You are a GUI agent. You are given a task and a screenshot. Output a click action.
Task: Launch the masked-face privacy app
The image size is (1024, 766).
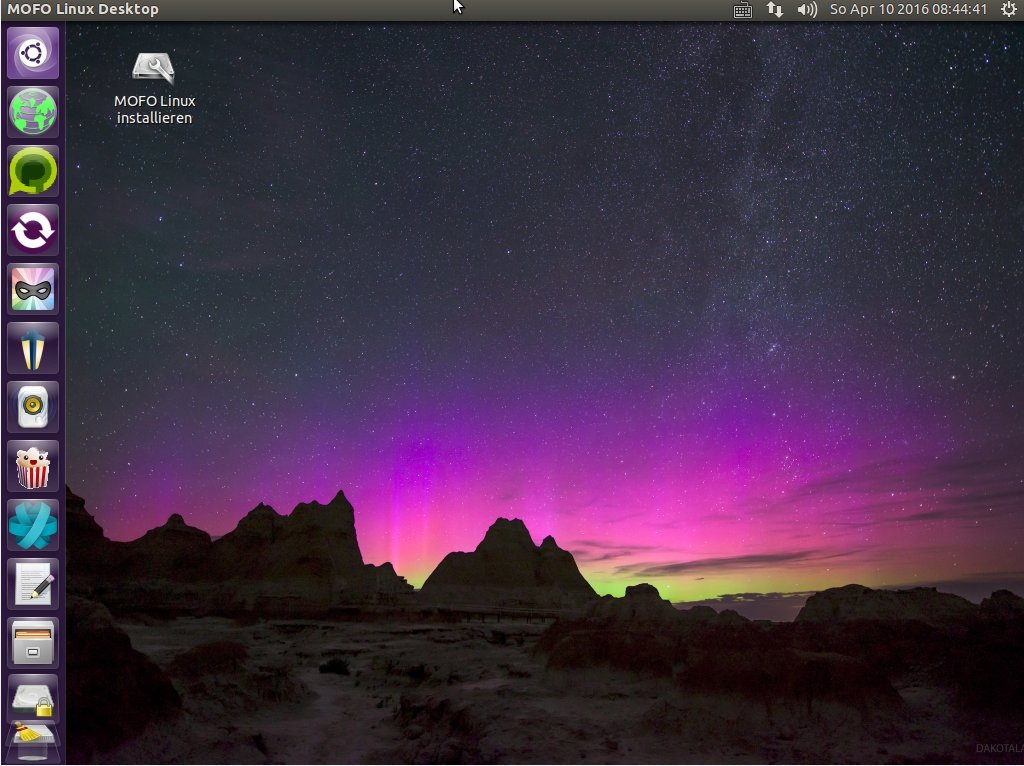[x=33, y=289]
